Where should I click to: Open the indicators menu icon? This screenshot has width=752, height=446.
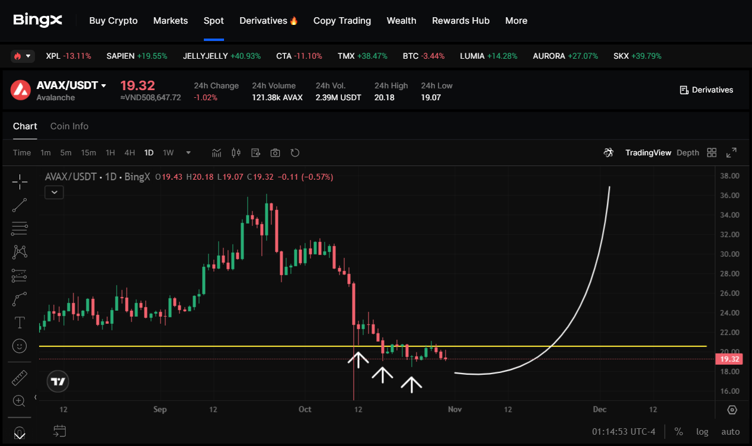pos(216,153)
